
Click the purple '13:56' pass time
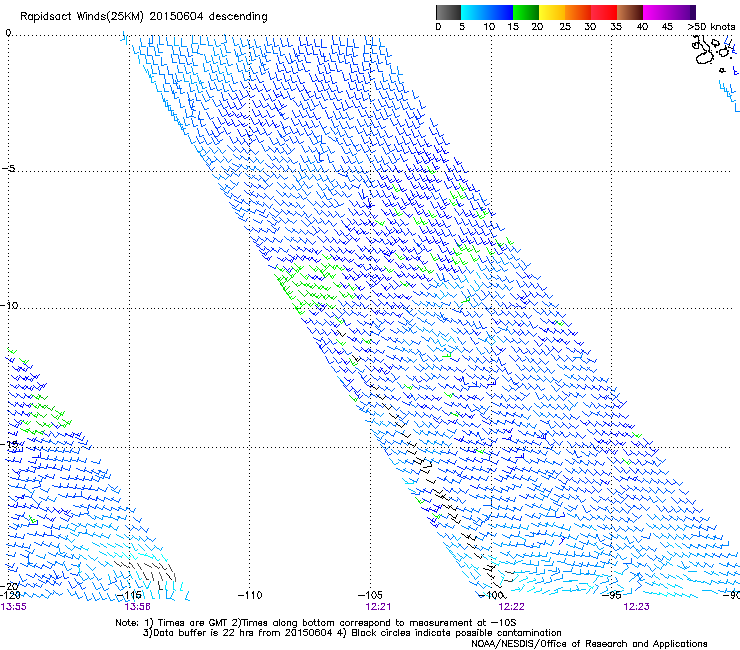pos(138,607)
